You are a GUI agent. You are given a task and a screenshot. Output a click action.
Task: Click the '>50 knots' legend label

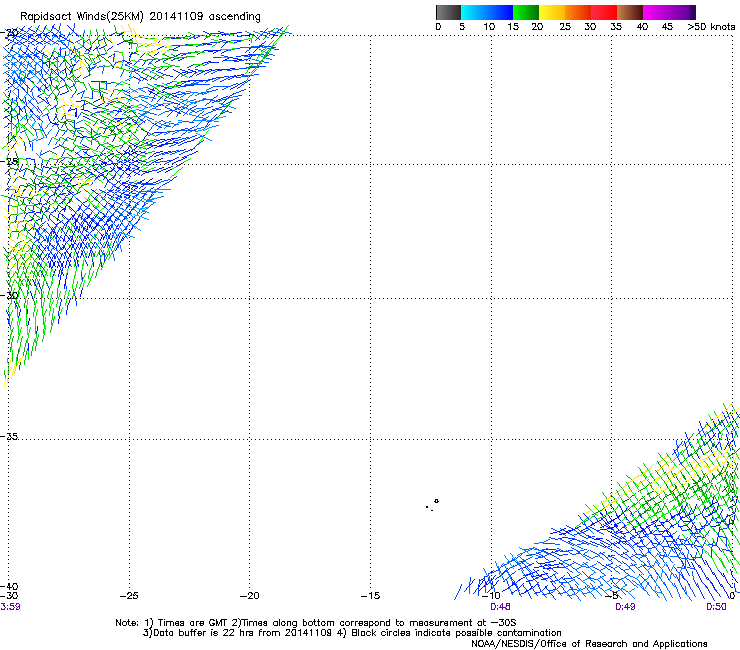(x=711, y=27)
